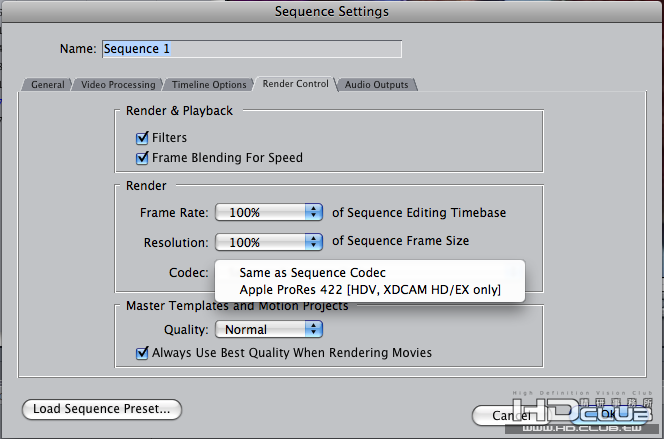Open the Audio Outputs tab
Viewport: 664px width, 439px height.
coord(376,85)
